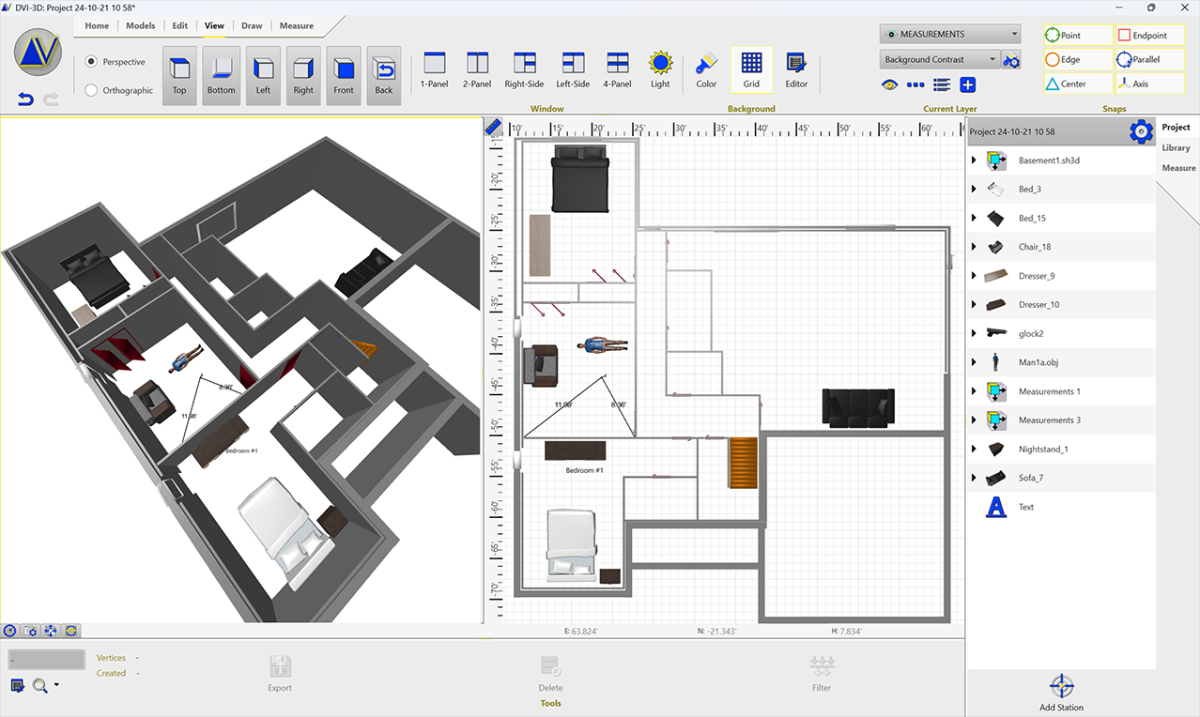Select the Back view icon

[x=384, y=69]
